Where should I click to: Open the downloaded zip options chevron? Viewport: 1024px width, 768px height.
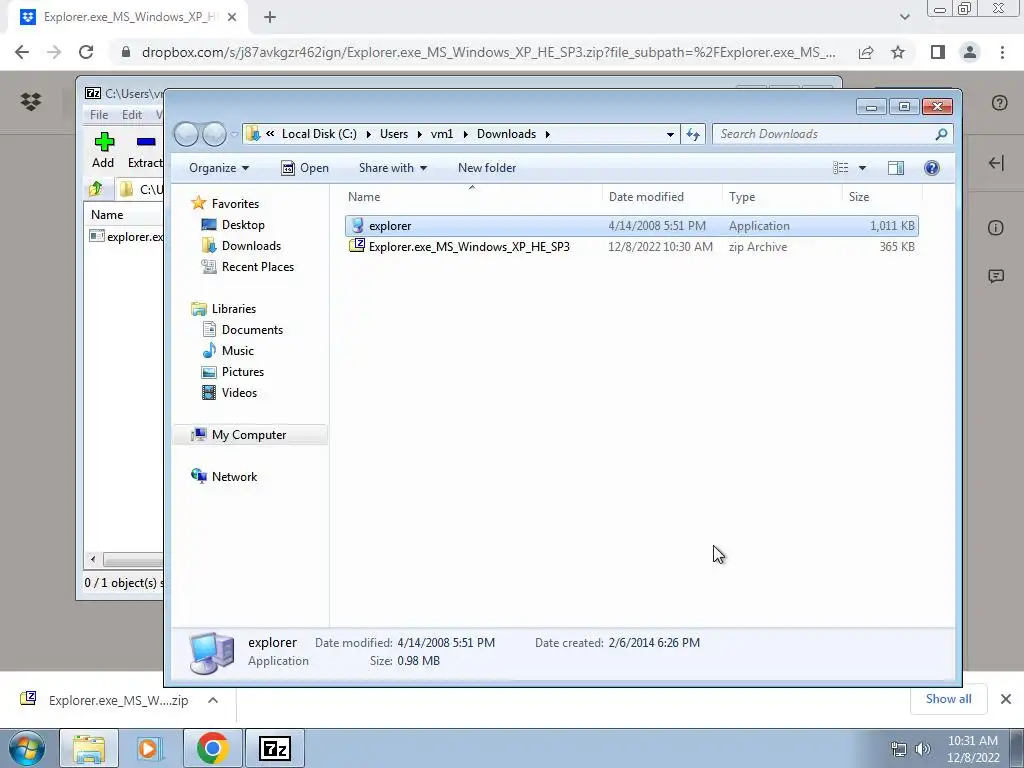(213, 700)
